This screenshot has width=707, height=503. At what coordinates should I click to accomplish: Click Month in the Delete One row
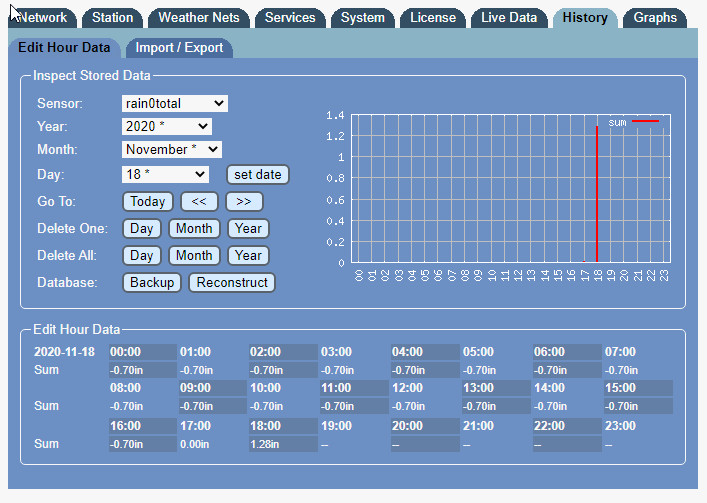194,229
